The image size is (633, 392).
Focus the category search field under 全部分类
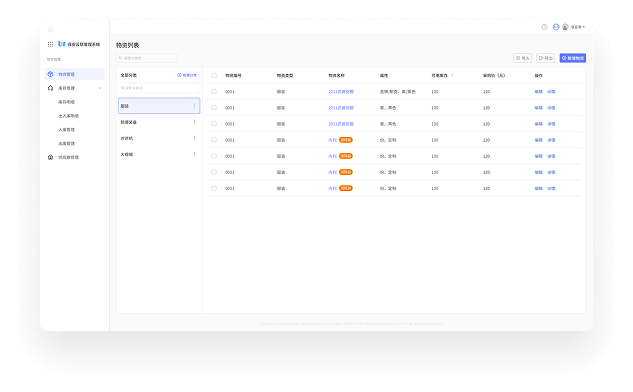[159, 88]
